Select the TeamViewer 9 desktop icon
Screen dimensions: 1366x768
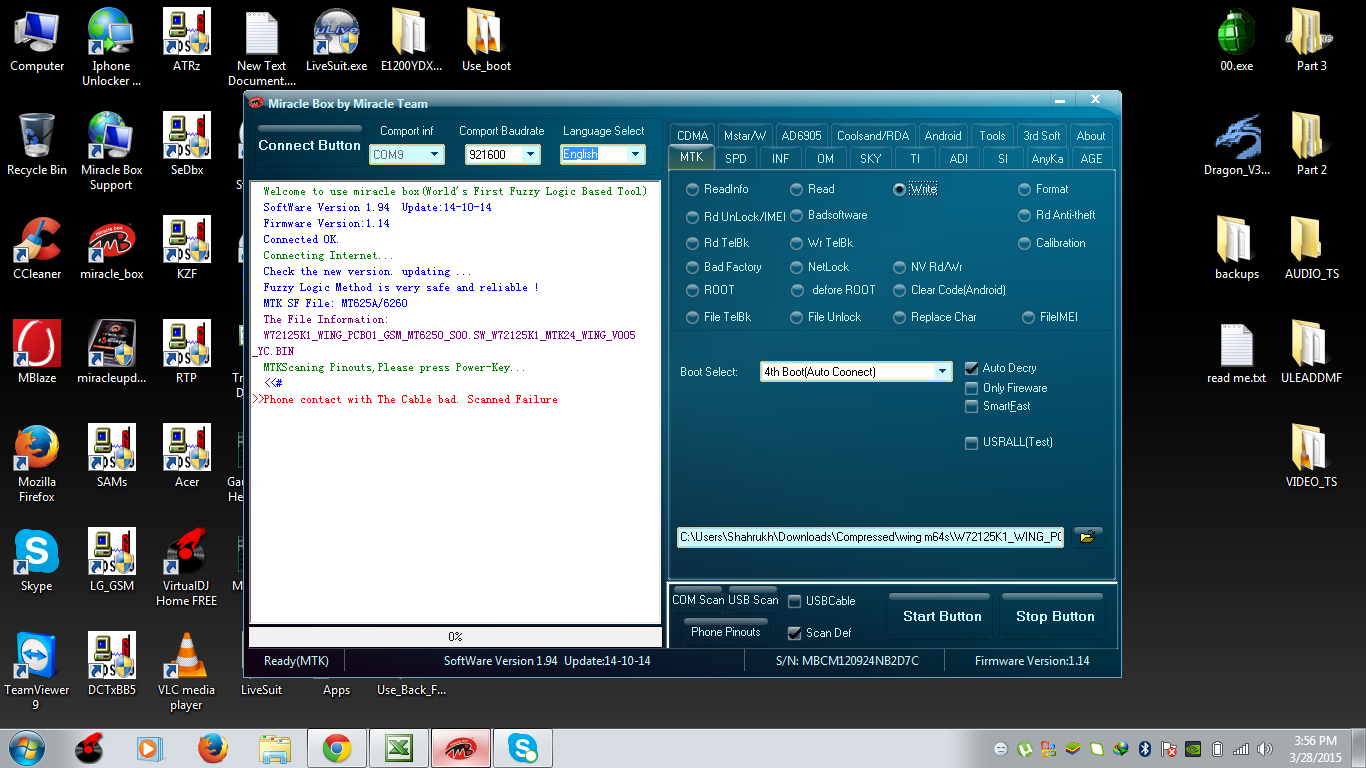[x=37, y=672]
